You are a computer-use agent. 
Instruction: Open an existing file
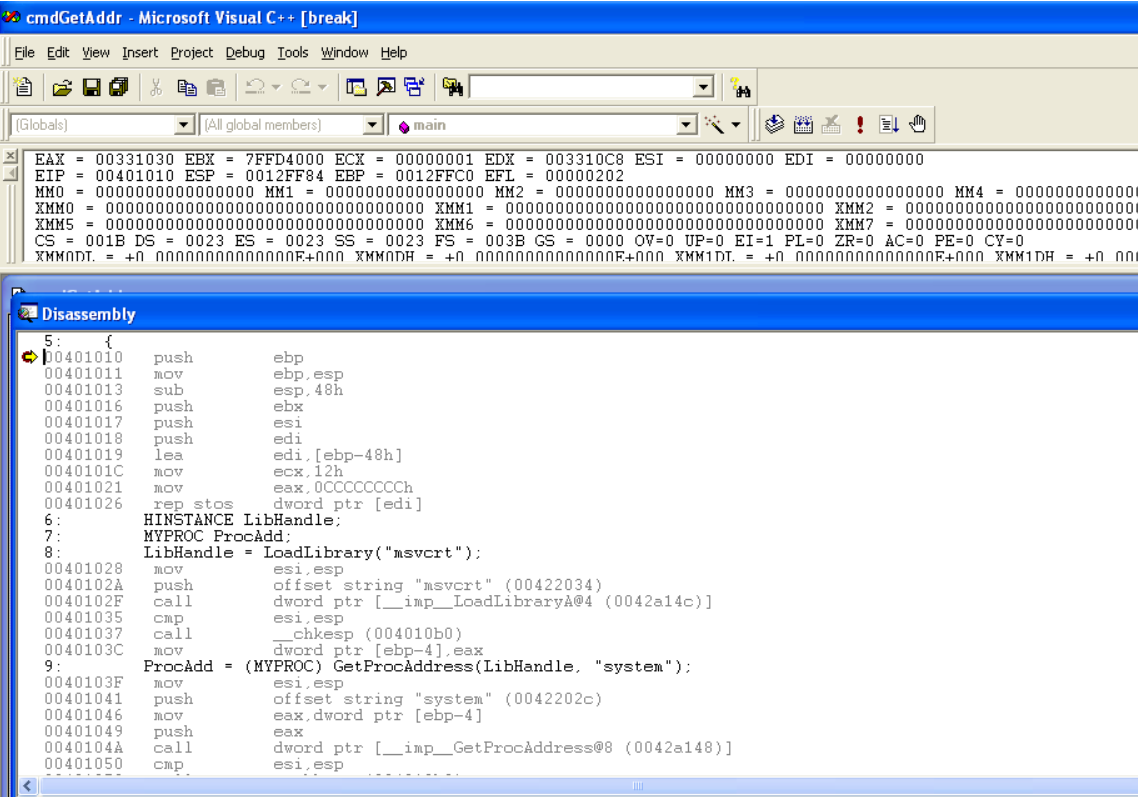coord(62,87)
